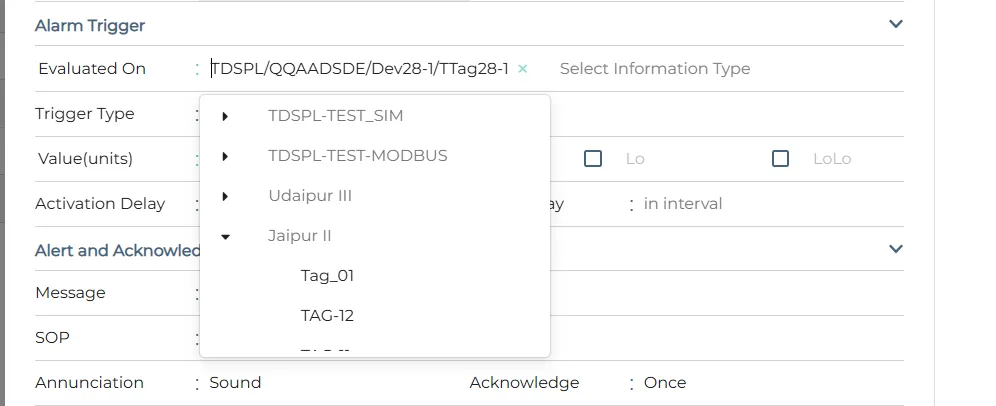Select the TDSPL-TEST-MODBUS tree label
The width and height of the screenshot is (996, 406).
tap(357, 156)
